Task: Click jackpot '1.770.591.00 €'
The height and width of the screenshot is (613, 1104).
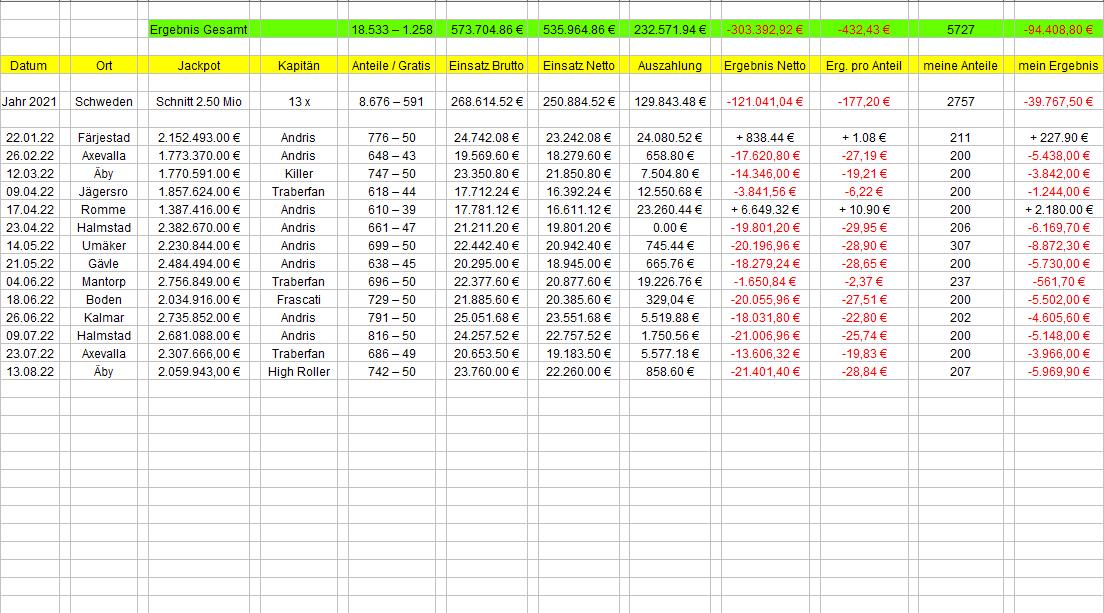Action: (x=199, y=174)
